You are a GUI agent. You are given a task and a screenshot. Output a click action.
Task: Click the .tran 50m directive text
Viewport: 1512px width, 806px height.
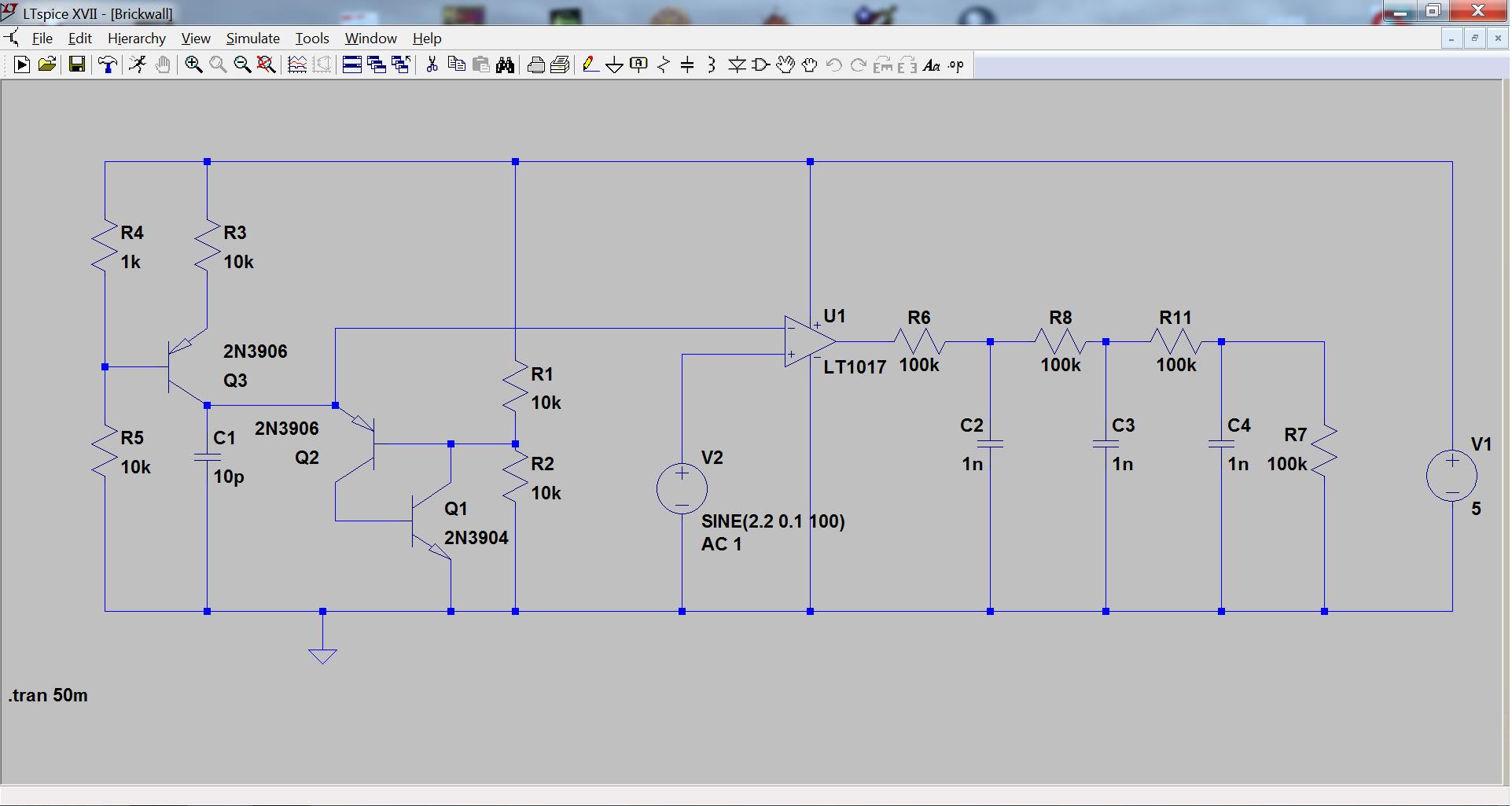pos(48,695)
